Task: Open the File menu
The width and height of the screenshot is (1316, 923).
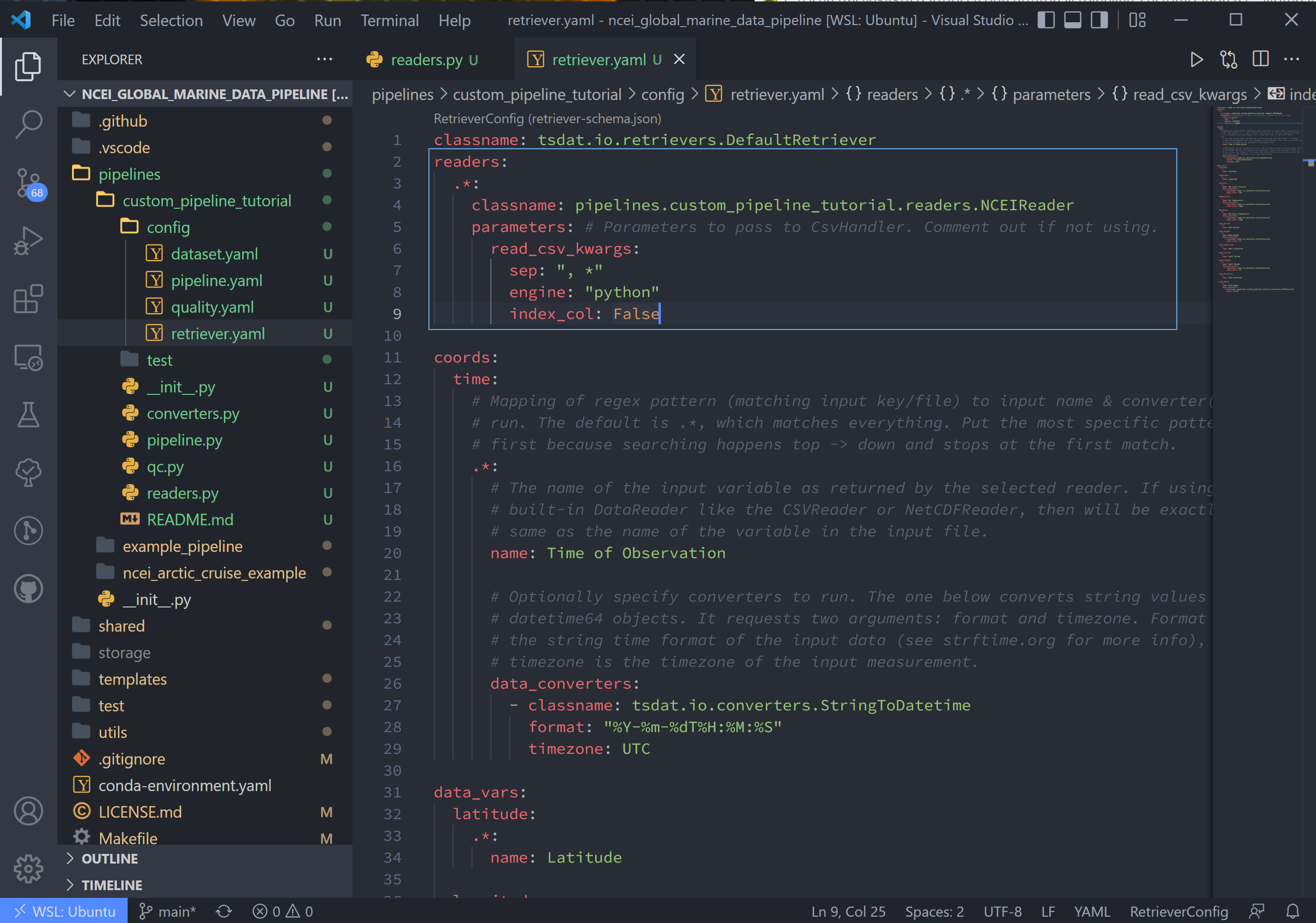Action: pyautogui.click(x=63, y=21)
